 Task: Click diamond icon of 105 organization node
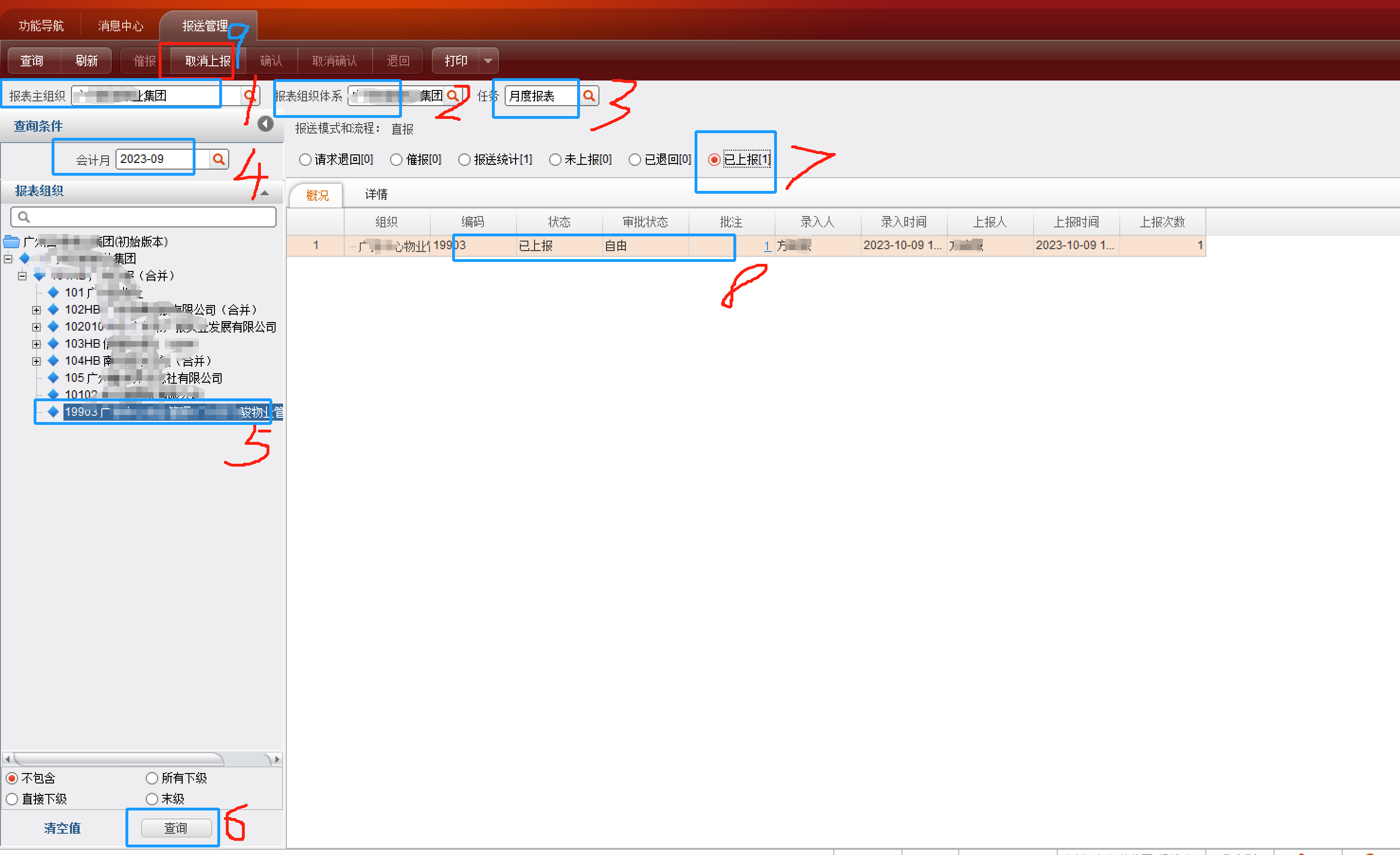[54, 378]
